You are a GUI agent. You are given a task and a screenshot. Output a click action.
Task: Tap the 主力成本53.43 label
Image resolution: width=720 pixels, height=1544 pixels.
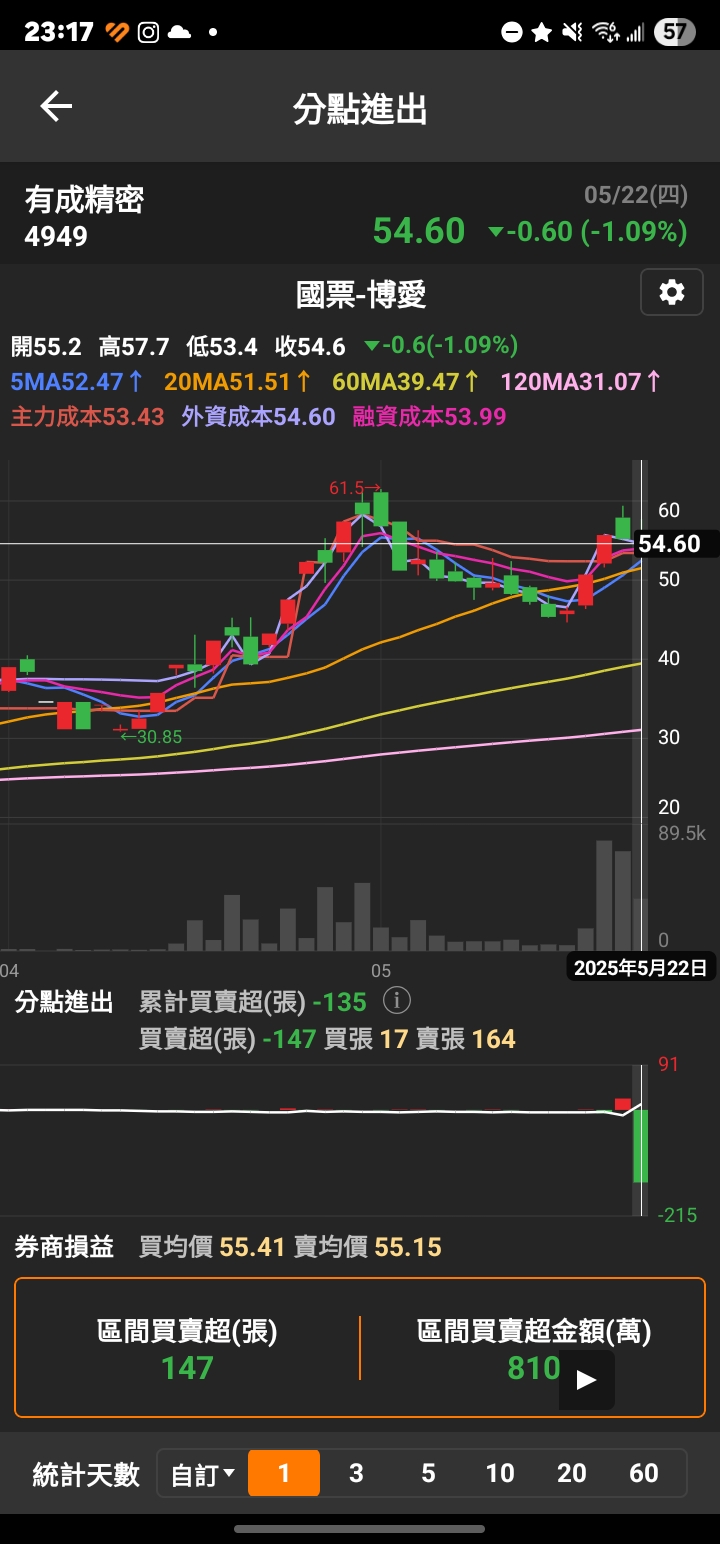click(x=87, y=417)
